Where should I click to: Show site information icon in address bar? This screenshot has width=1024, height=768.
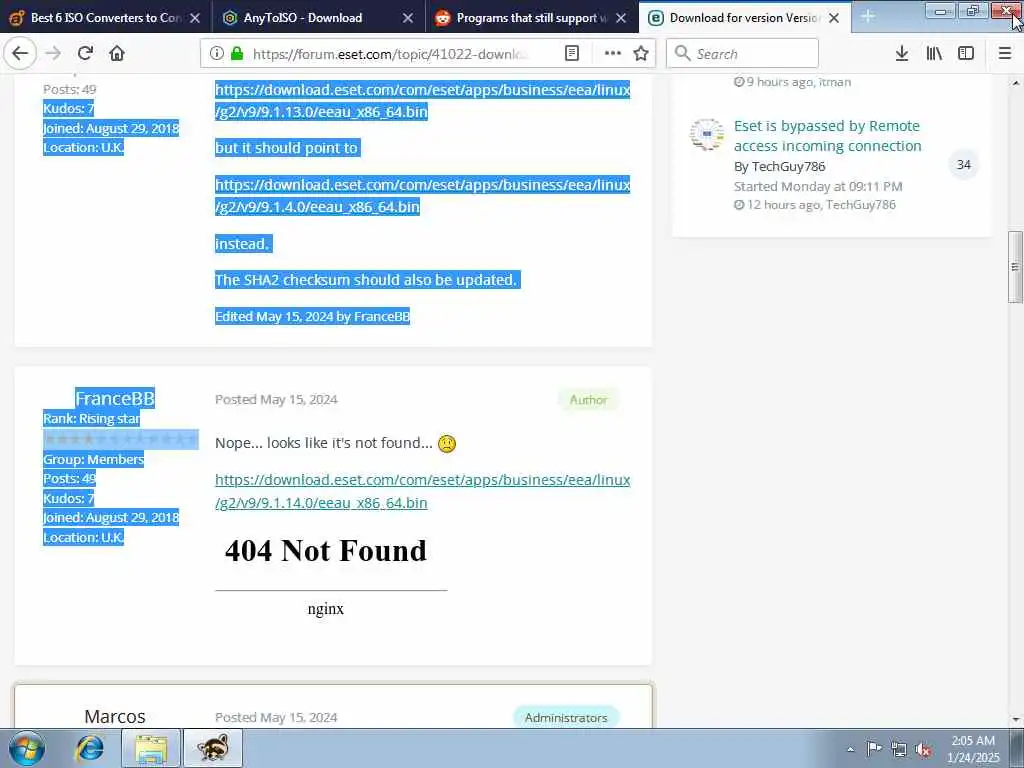(x=217, y=54)
